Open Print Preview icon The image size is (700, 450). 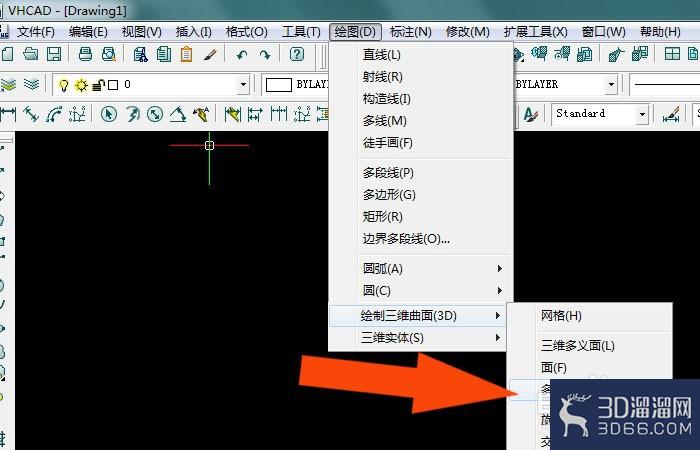[x=108, y=54]
